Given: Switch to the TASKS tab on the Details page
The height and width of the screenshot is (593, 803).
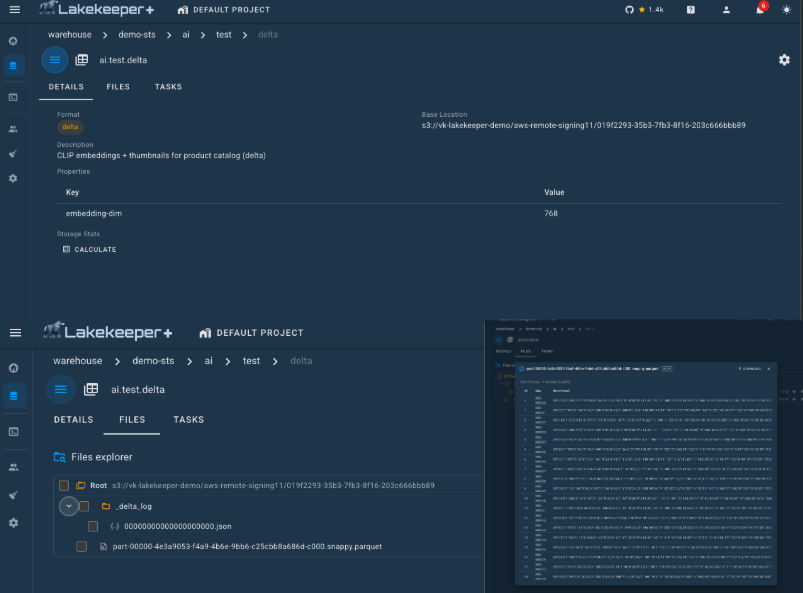Looking at the screenshot, I should (x=168, y=87).
